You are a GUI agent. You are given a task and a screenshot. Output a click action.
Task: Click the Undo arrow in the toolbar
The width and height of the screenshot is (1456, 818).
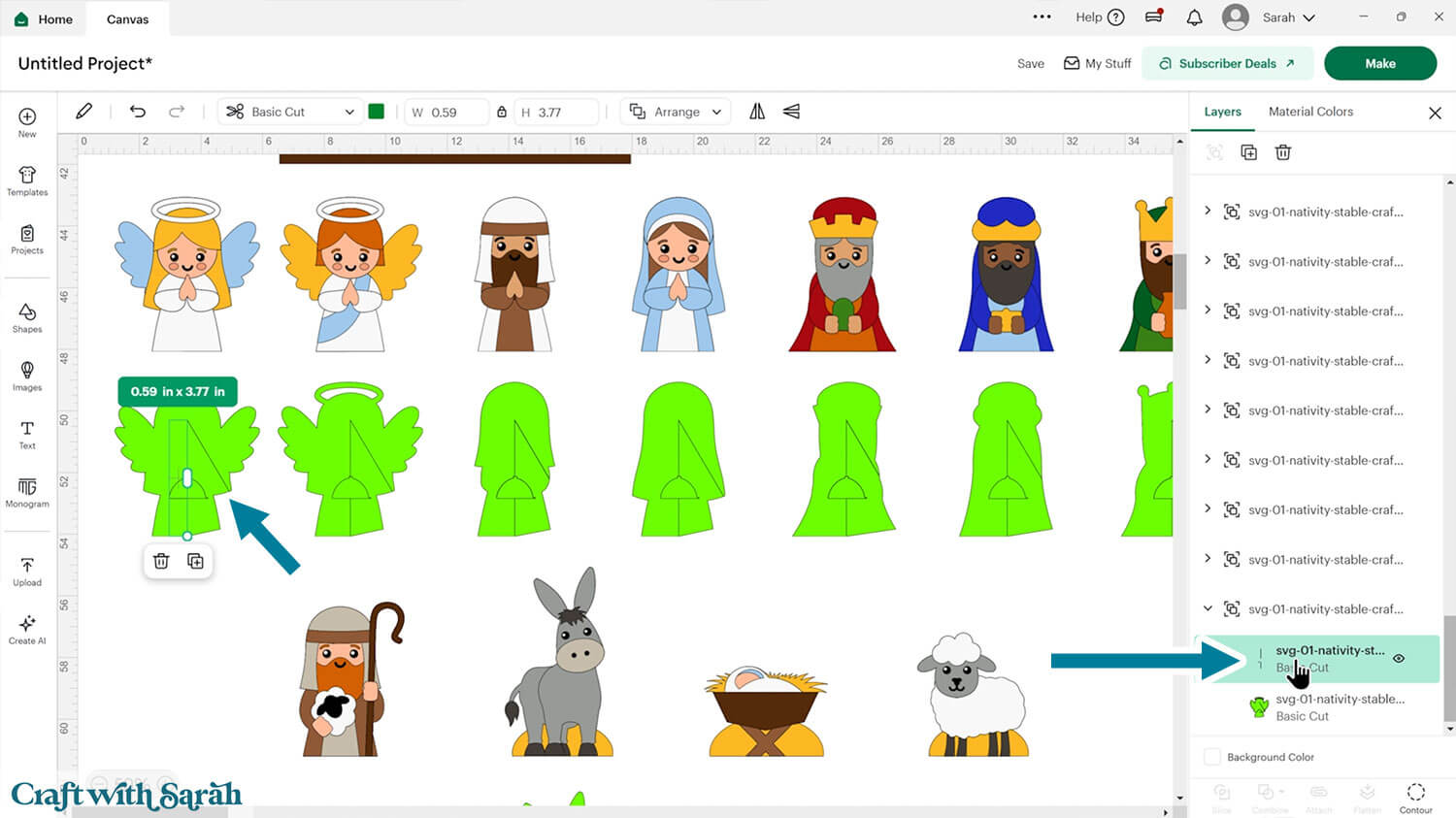pos(137,112)
